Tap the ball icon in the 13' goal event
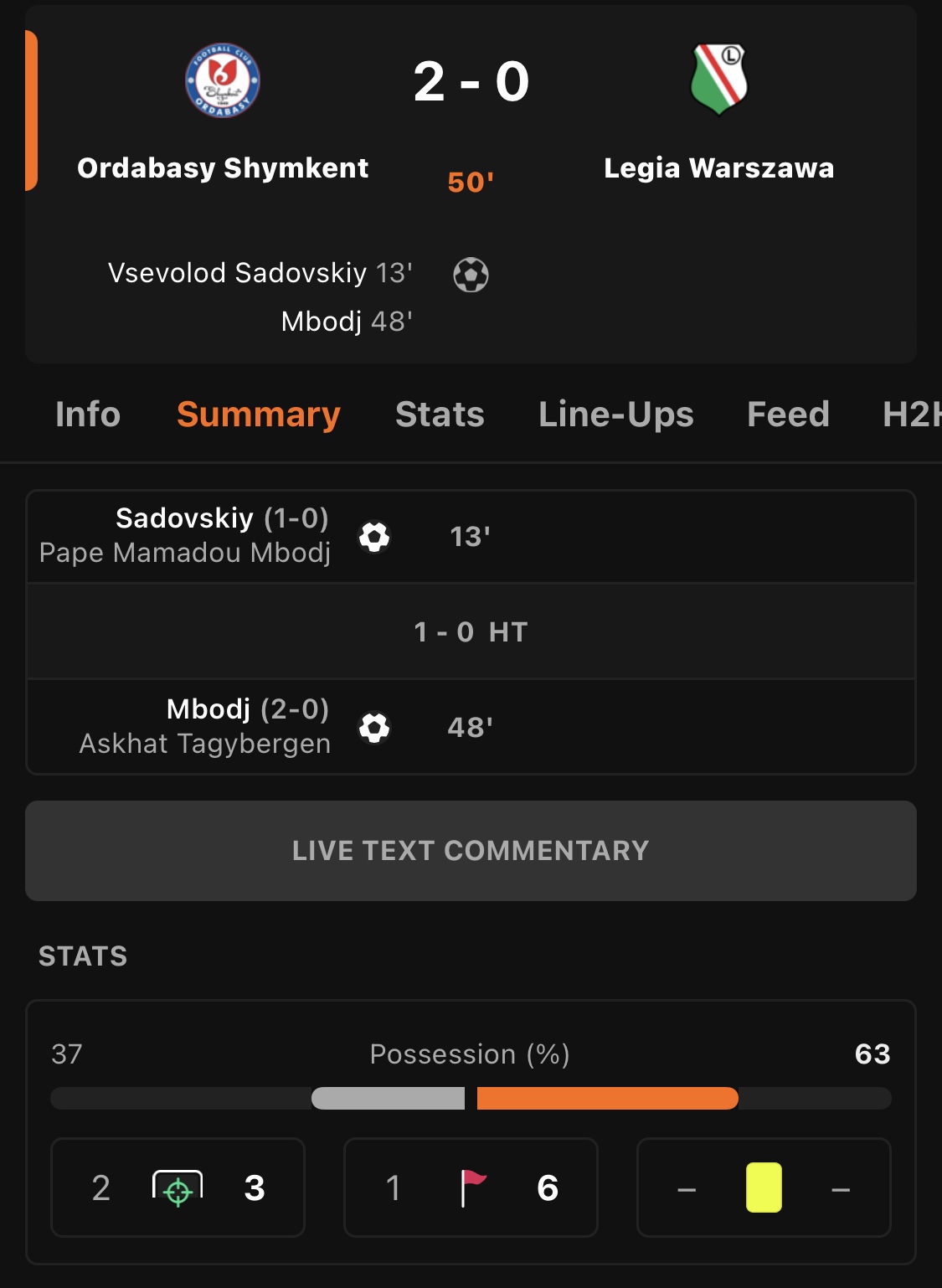Screen dimensions: 942x1288 [x=374, y=537]
